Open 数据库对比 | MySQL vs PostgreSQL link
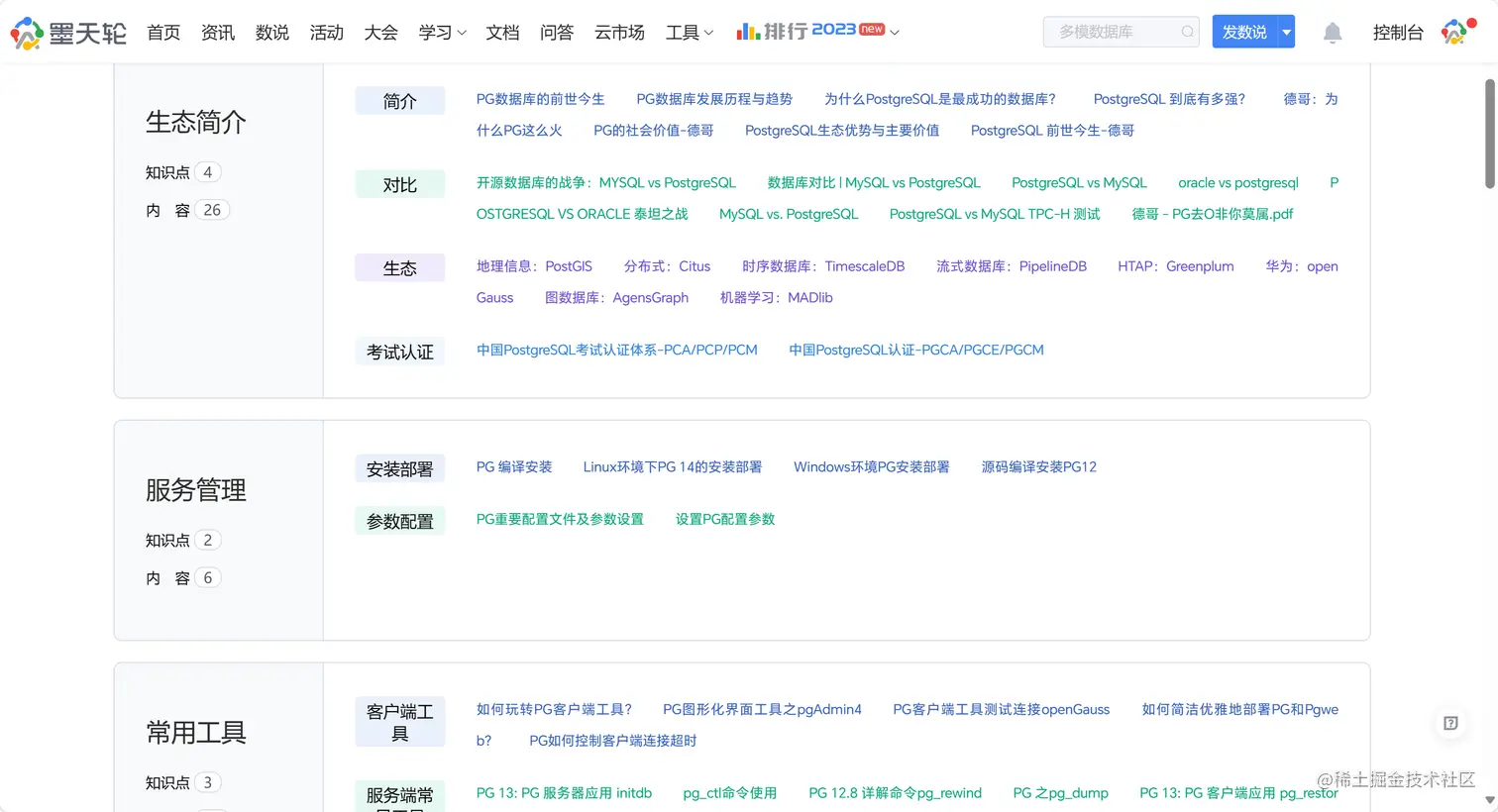This screenshot has height=812, width=1498. click(874, 182)
